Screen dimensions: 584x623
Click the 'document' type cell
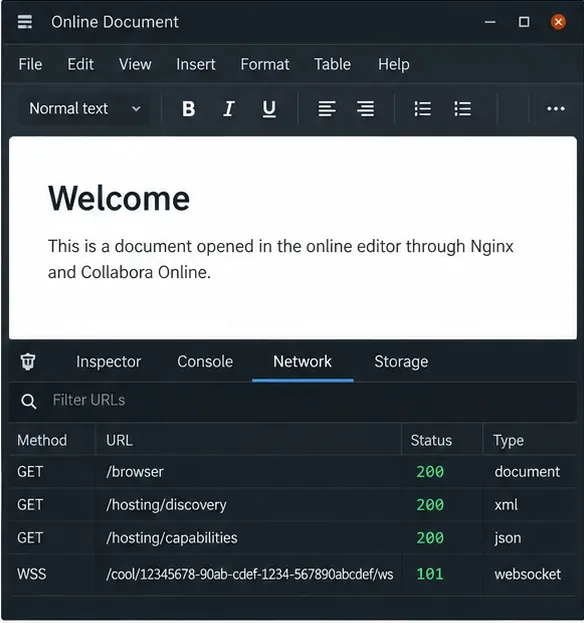(527, 472)
